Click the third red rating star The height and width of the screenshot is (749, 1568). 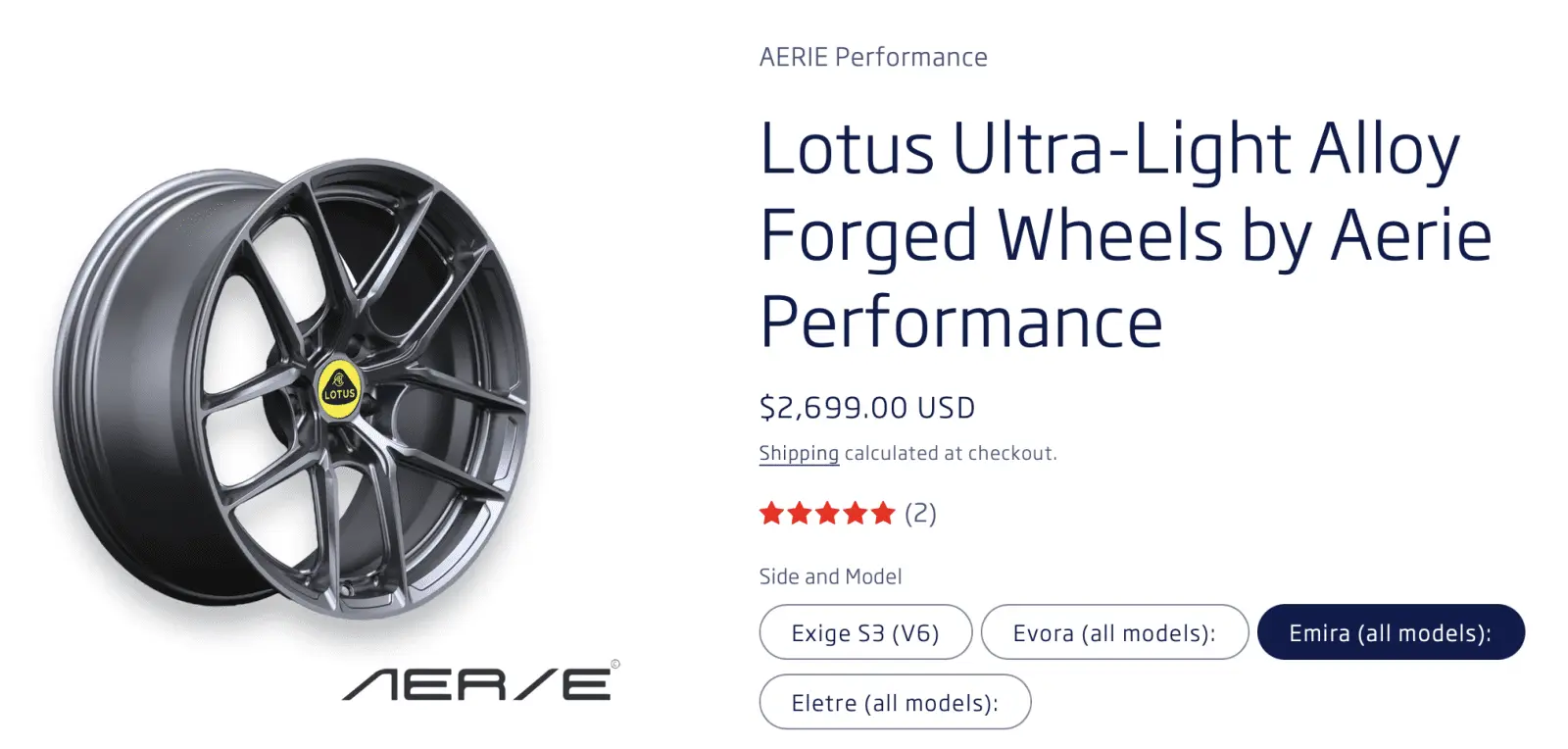coord(828,513)
